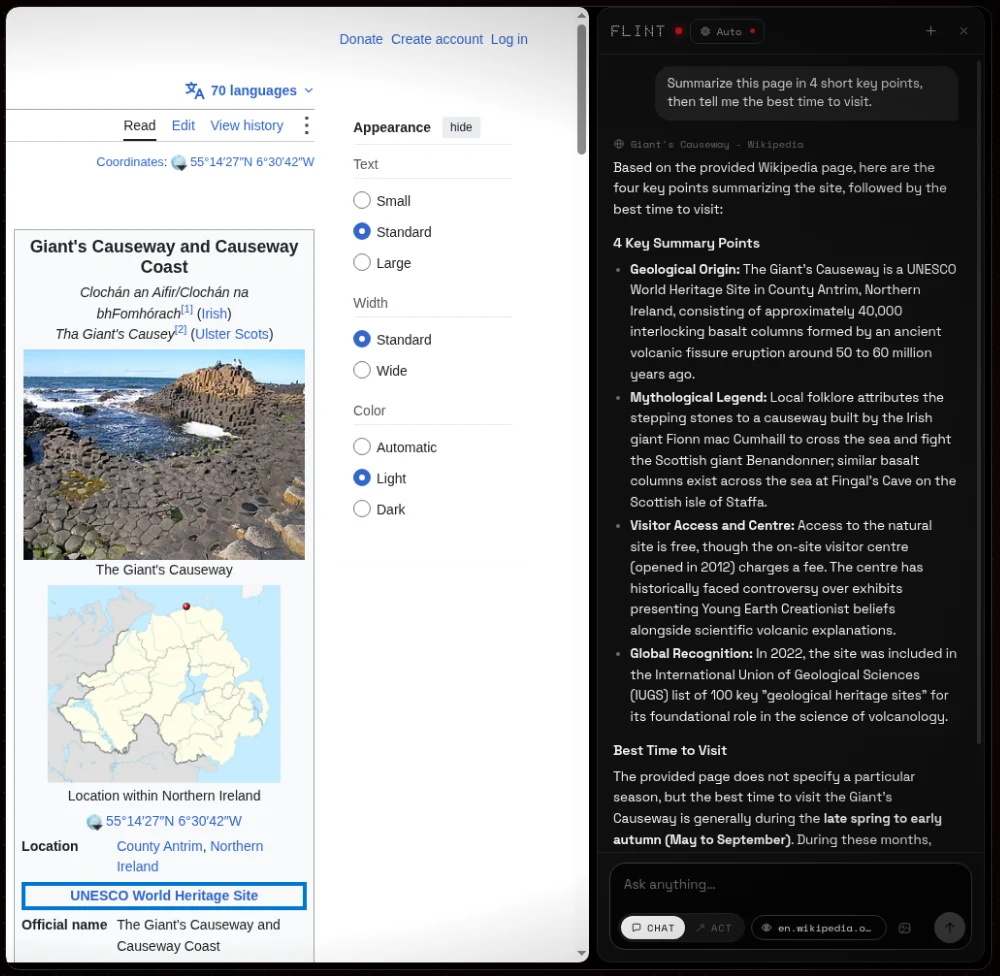This screenshot has width=1000, height=976.
Task: Click the globe icon beside the top Coordinates
Action: point(179,163)
